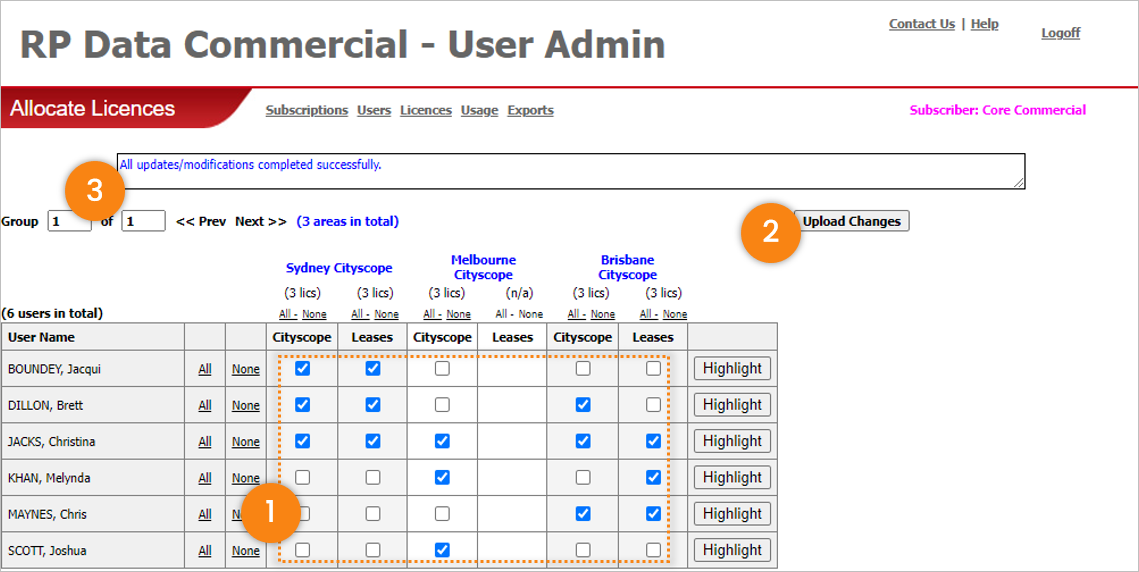
Task: Tick Sydney Leases for MAYNES, Chris
Action: click(x=373, y=514)
